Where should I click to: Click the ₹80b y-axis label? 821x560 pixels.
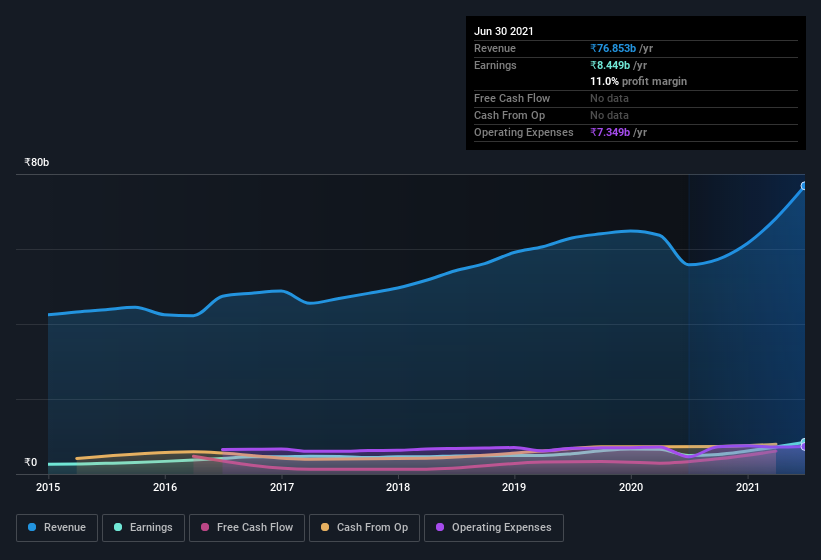coord(37,162)
